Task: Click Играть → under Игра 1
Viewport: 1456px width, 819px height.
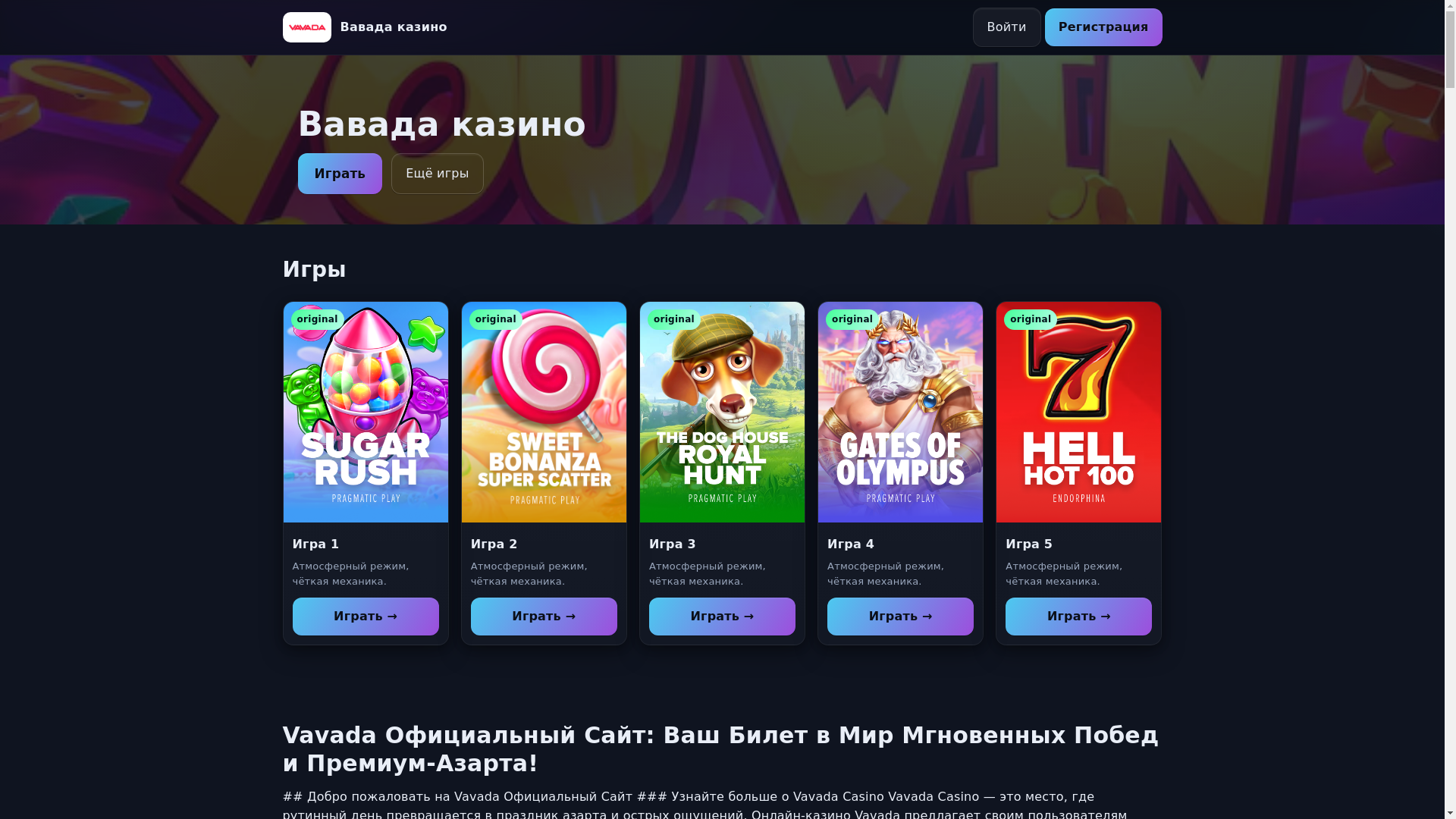Action: click(366, 617)
